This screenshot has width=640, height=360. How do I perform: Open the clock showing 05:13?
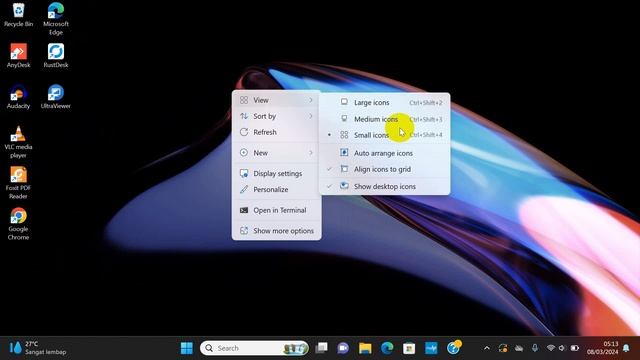point(603,348)
